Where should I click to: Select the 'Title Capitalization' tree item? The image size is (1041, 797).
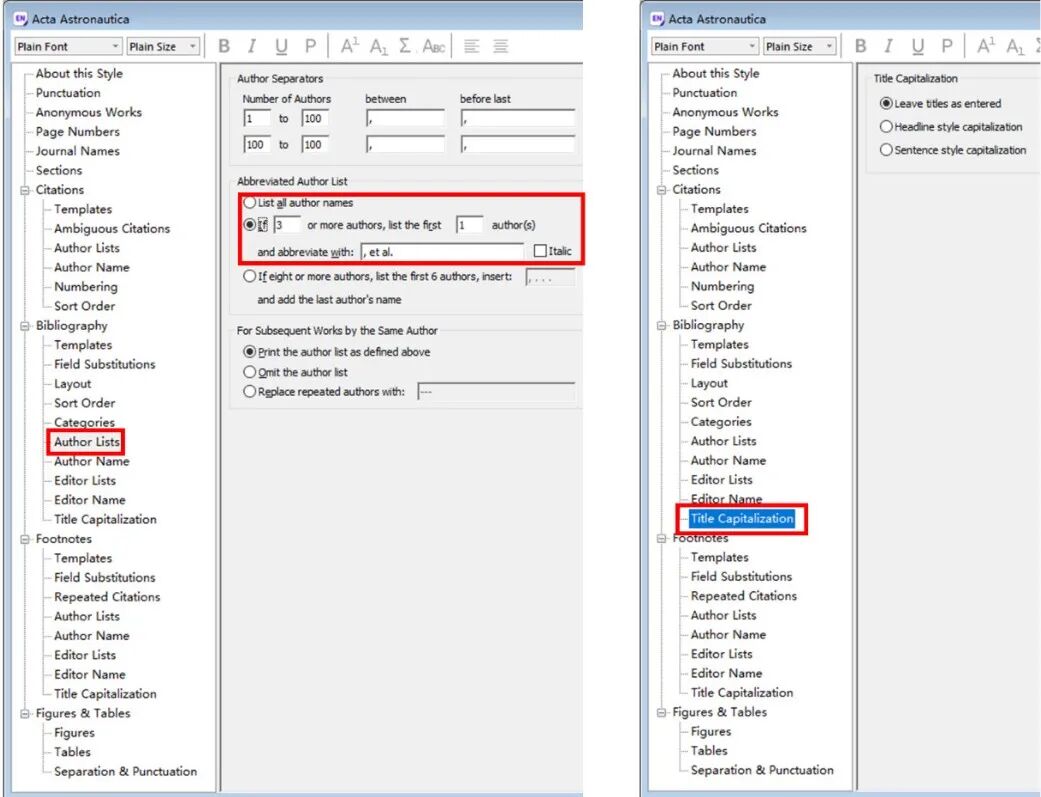click(x=741, y=518)
